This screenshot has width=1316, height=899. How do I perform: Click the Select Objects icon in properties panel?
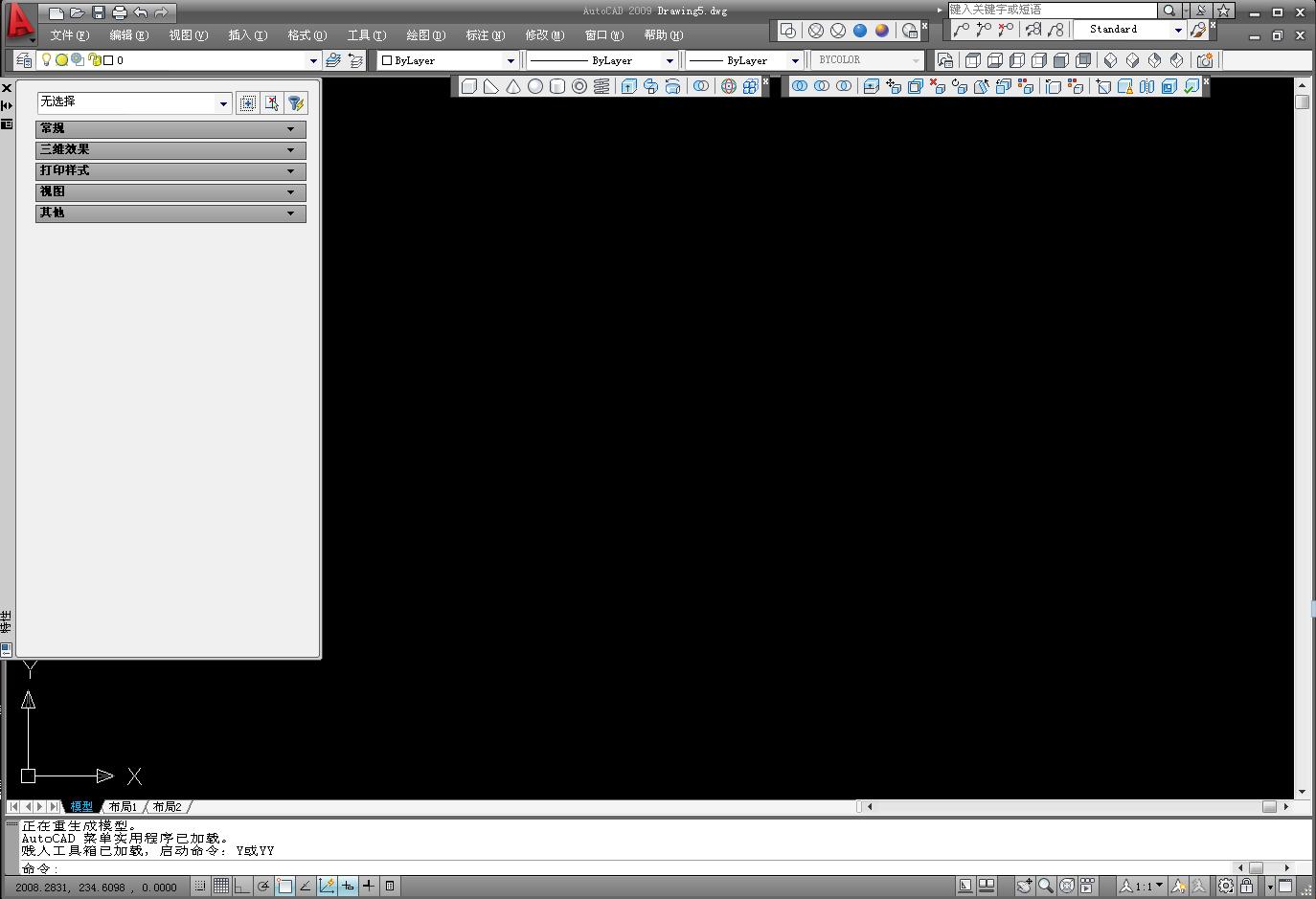tap(272, 102)
